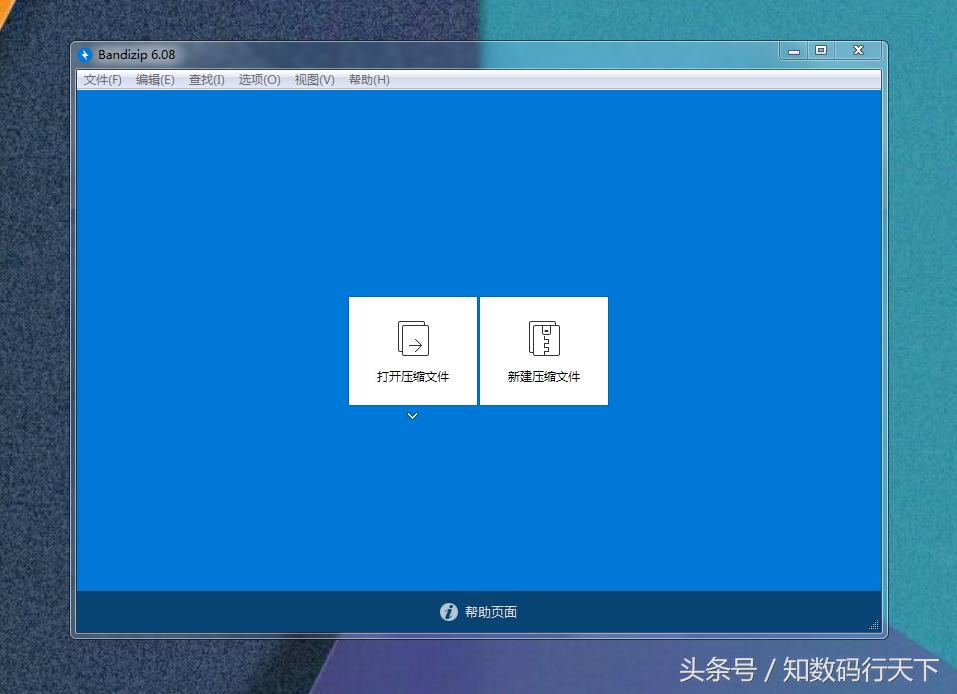Image resolution: width=957 pixels, height=694 pixels.
Task: Click the Bandizip 6.08 title bar text
Action: [138, 55]
